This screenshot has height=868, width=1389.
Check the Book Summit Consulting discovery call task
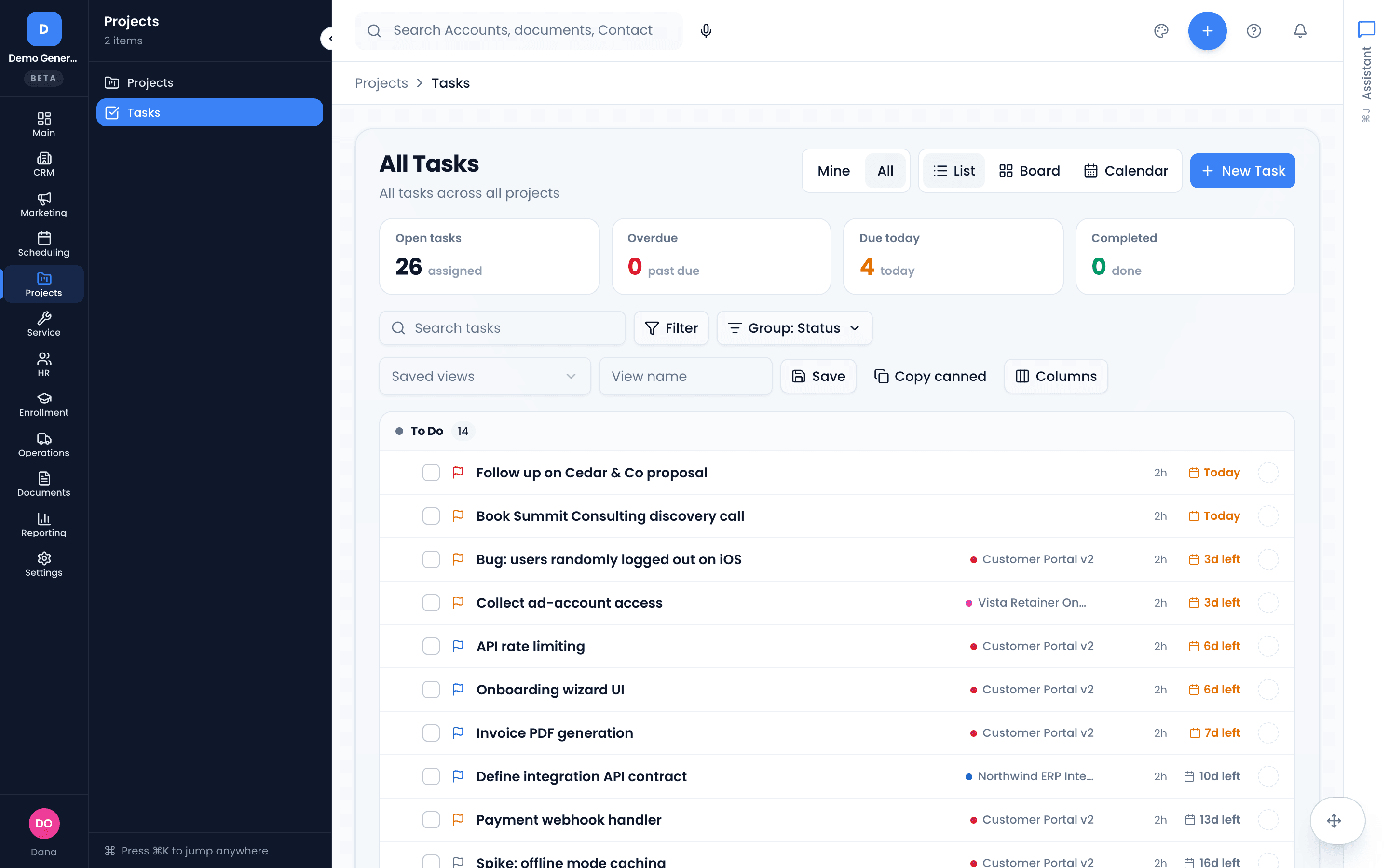coord(431,516)
